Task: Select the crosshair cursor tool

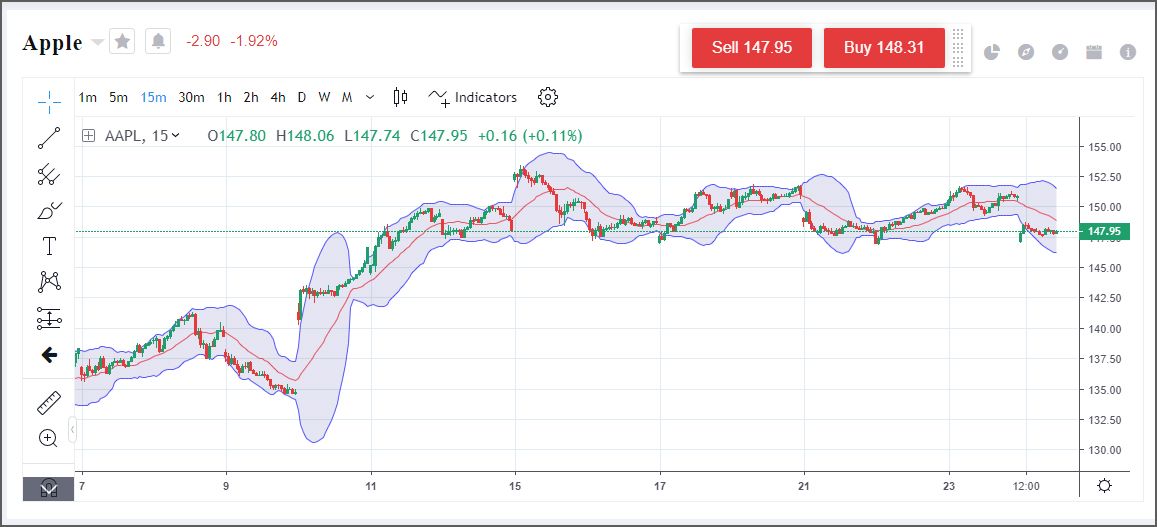Action: [x=49, y=102]
